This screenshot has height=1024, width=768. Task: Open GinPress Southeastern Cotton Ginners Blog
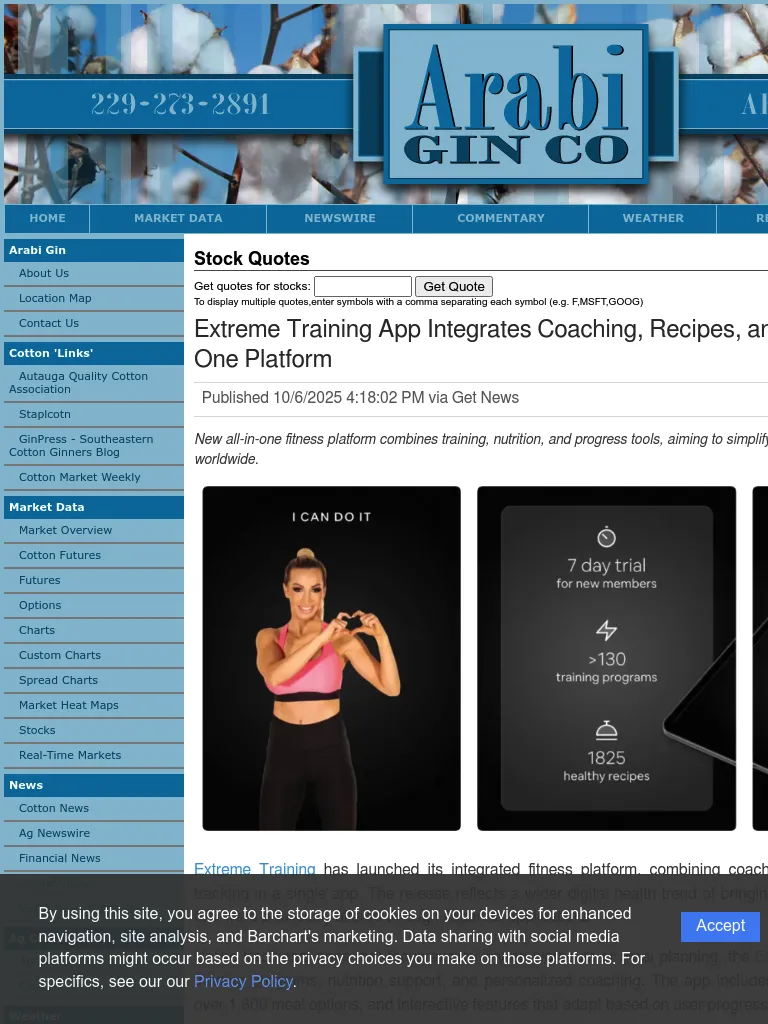[x=81, y=445]
